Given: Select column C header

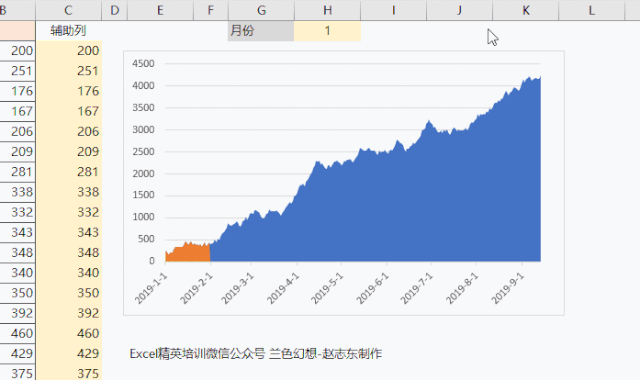Looking at the screenshot, I should coord(69,10).
